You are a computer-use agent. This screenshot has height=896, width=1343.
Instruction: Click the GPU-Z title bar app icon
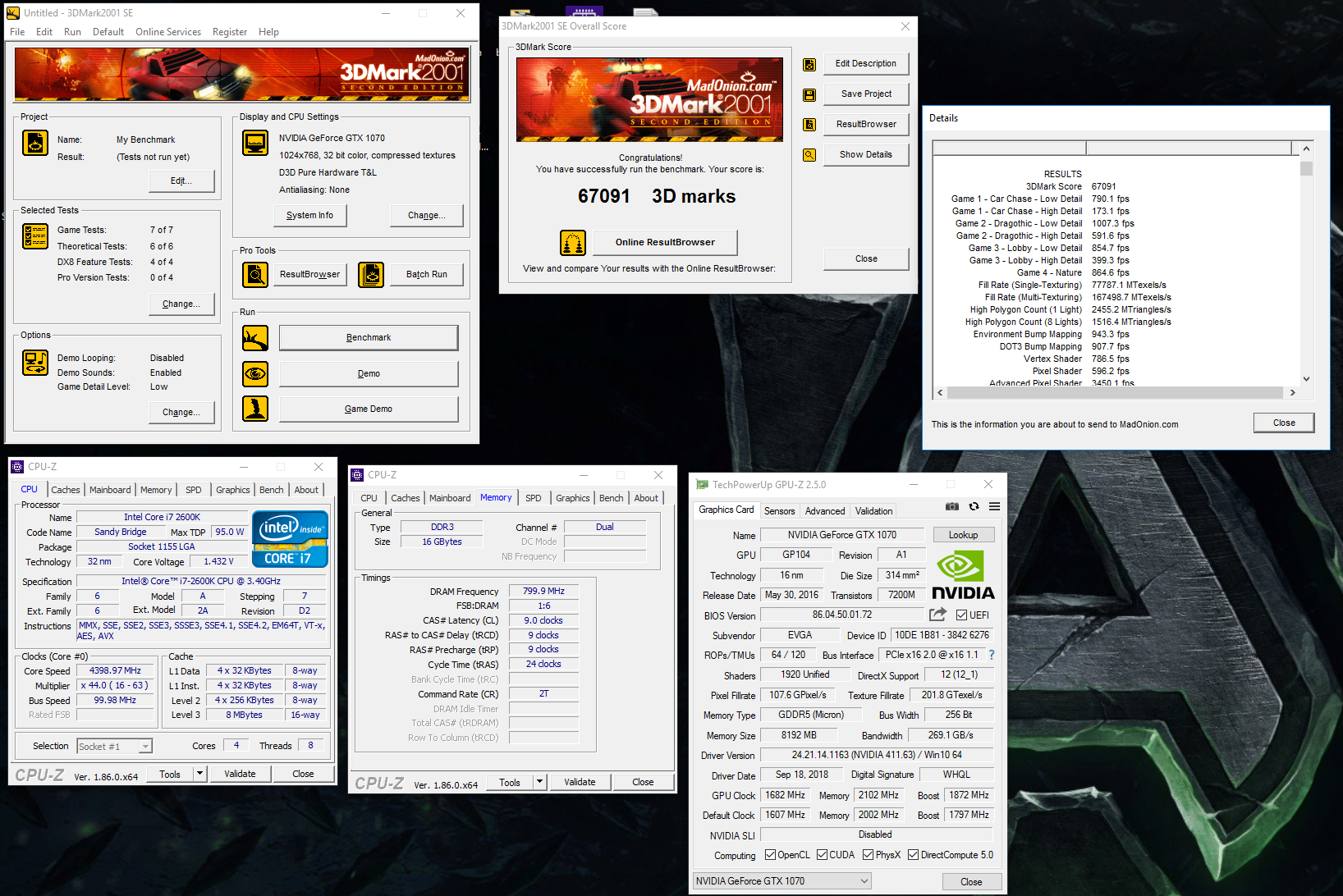[702, 484]
